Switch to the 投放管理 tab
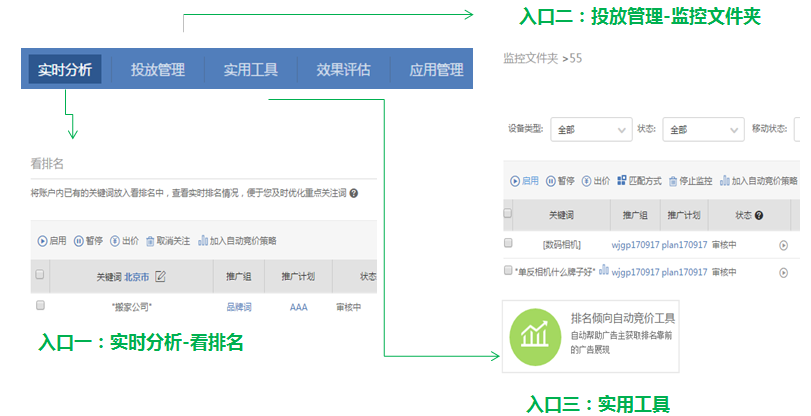The width and height of the screenshot is (811, 416). point(157,70)
